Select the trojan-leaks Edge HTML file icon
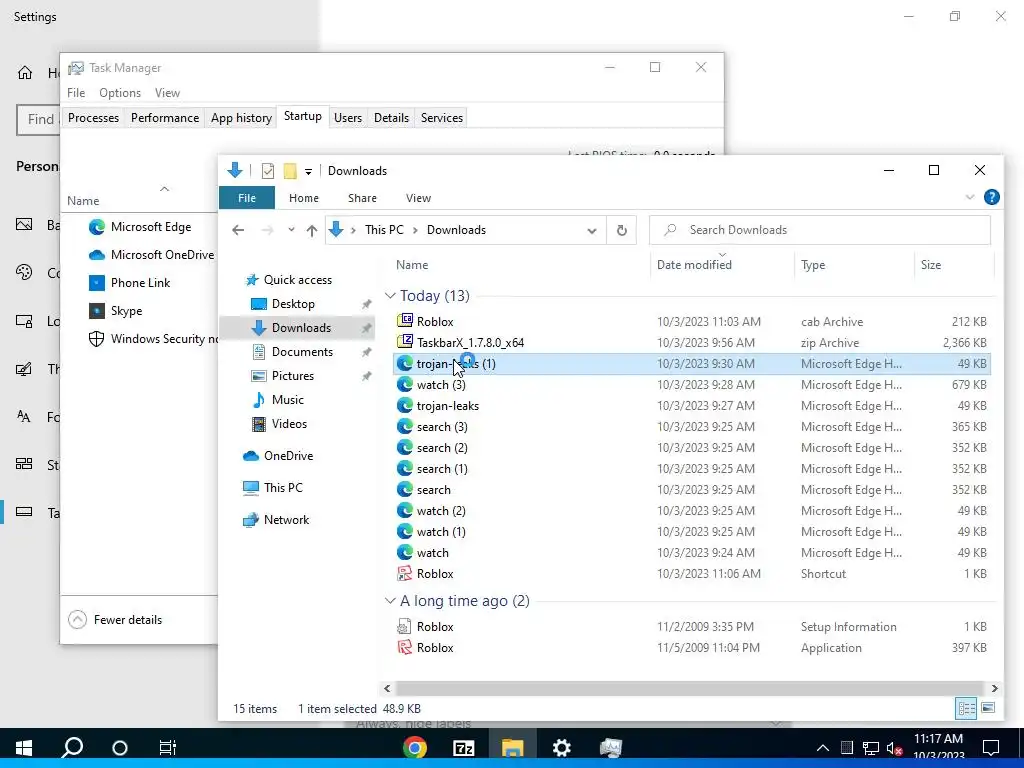 pyautogui.click(x=405, y=406)
